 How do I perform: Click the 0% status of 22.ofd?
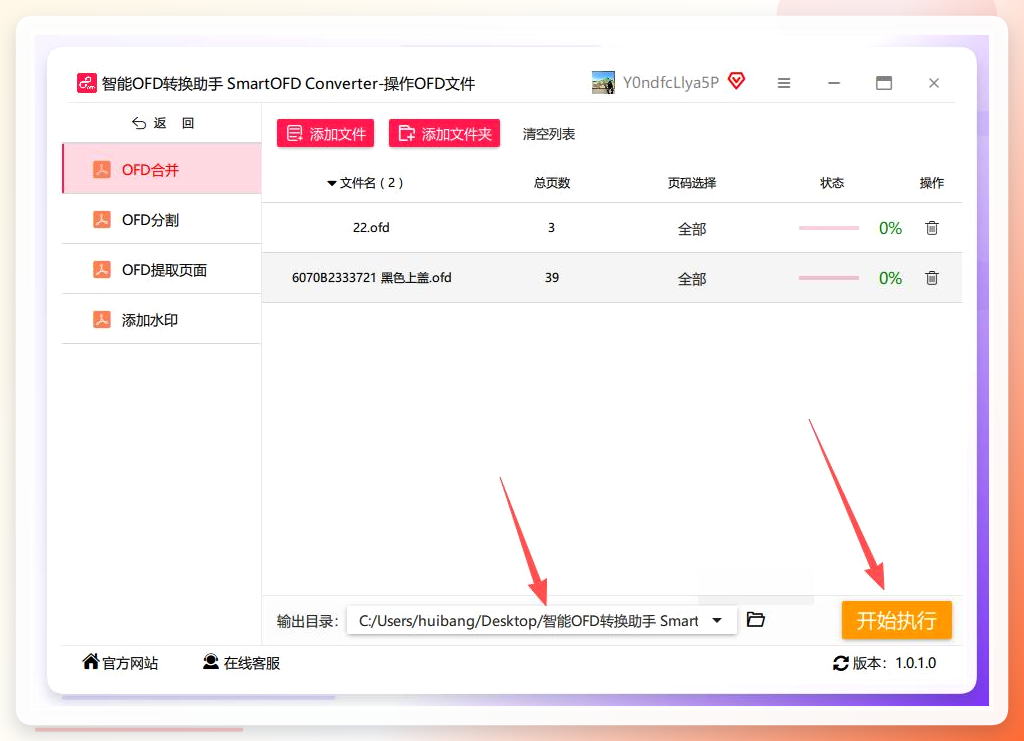(890, 228)
